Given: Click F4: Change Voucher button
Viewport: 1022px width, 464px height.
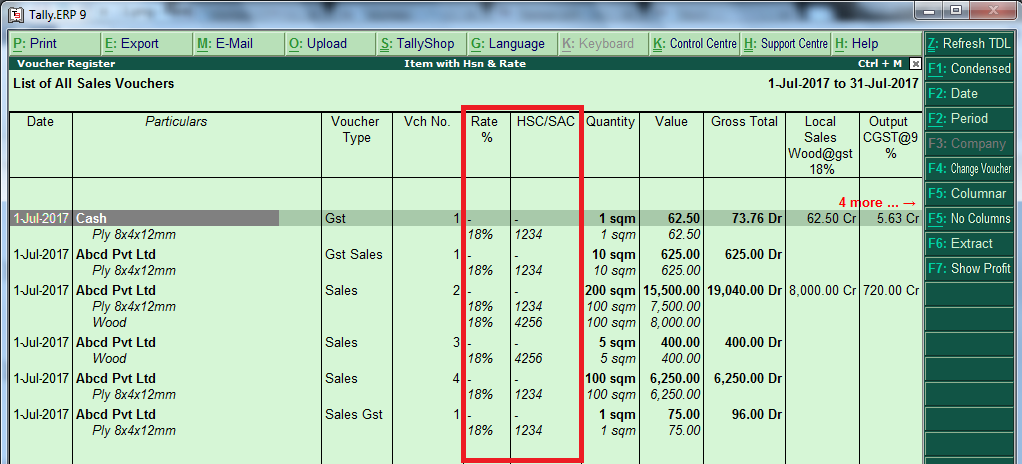Looking at the screenshot, I should pos(969,169).
